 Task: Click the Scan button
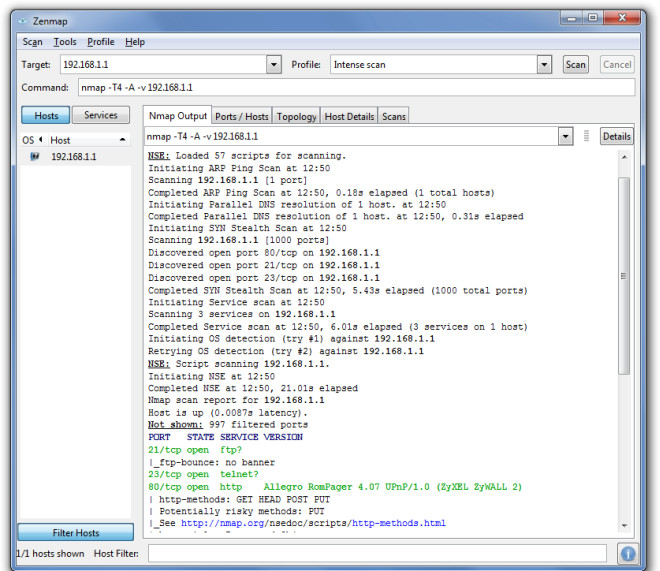point(575,65)
